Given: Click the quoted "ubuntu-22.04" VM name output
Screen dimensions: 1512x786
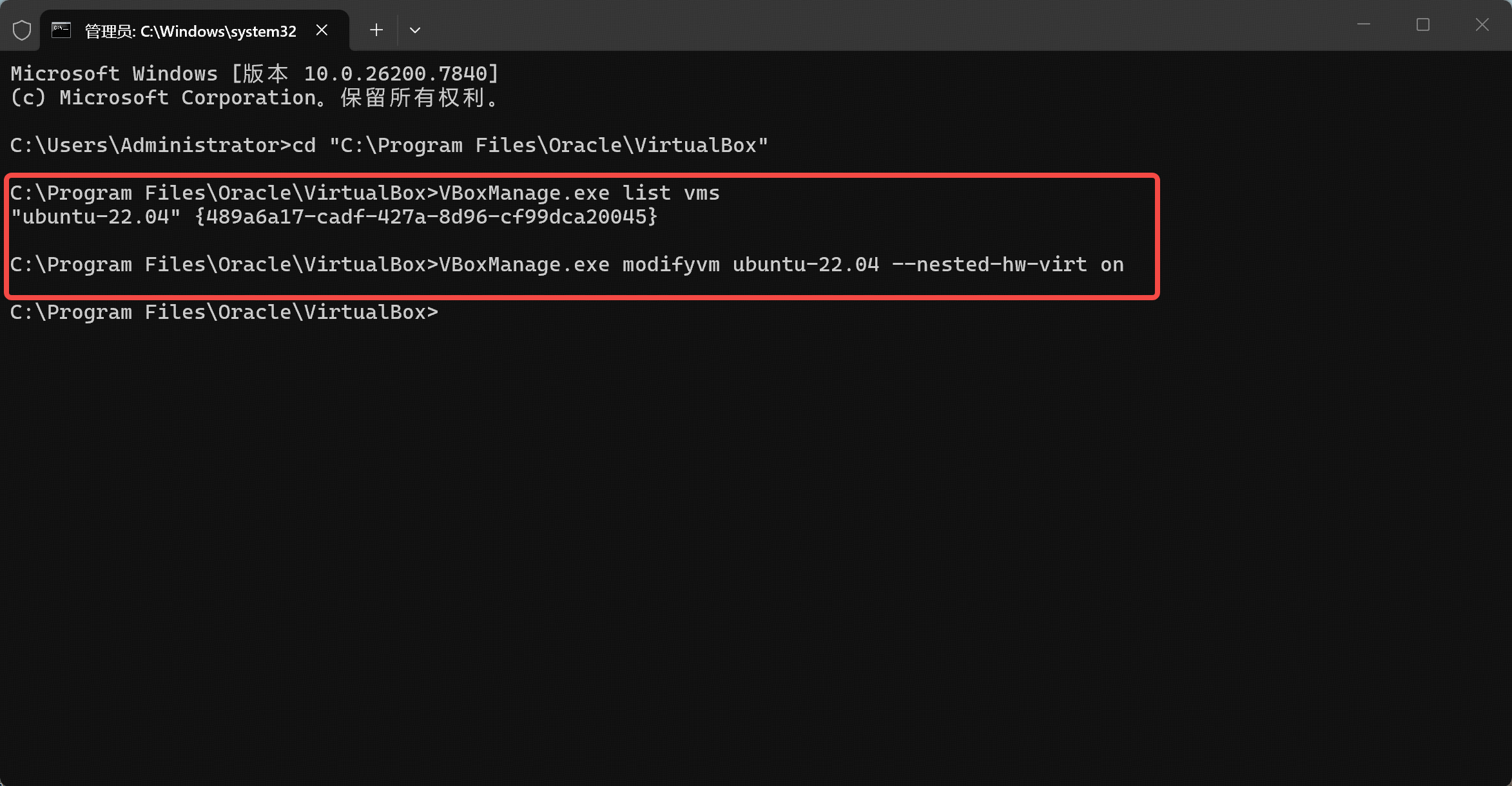Looking at the screenshot, I should coord(95,217).
